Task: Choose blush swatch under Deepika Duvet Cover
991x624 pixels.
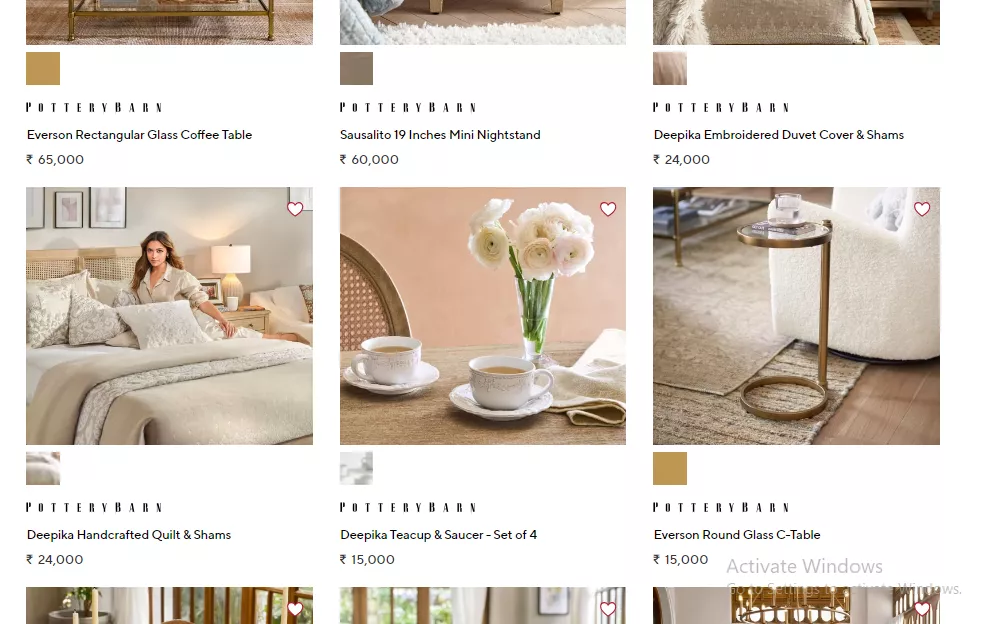Action: (x=670, y=68)
